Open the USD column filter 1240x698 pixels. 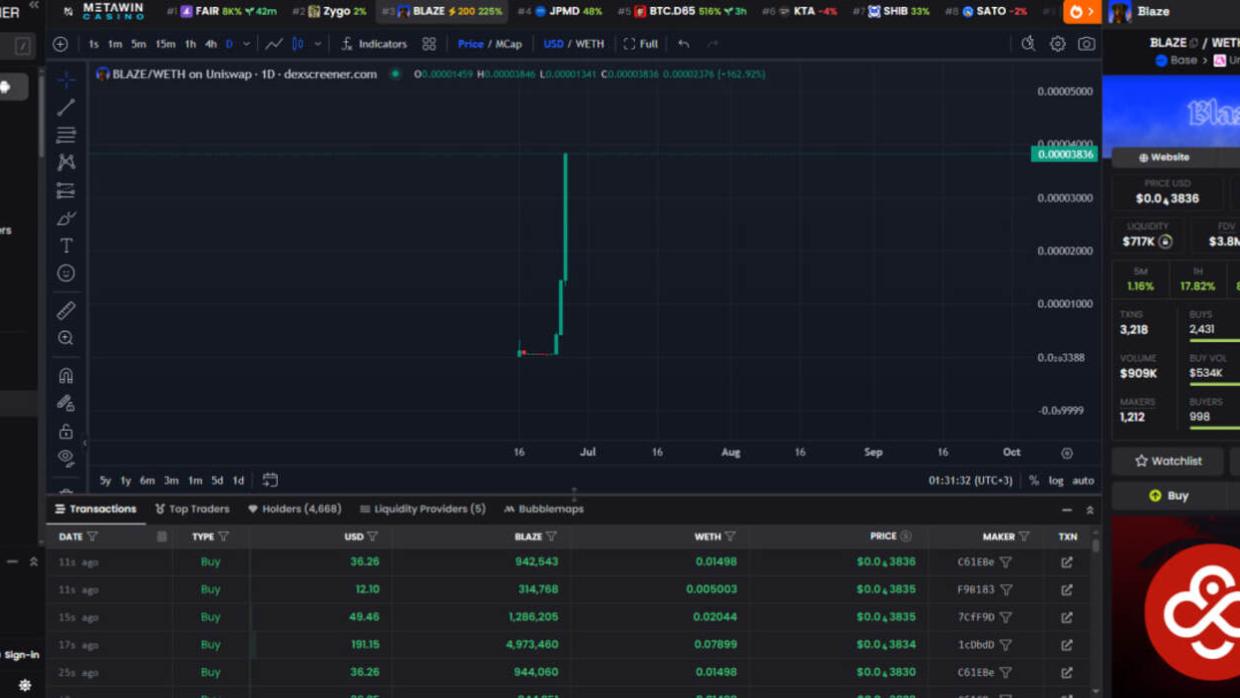[x=372, y=536]
